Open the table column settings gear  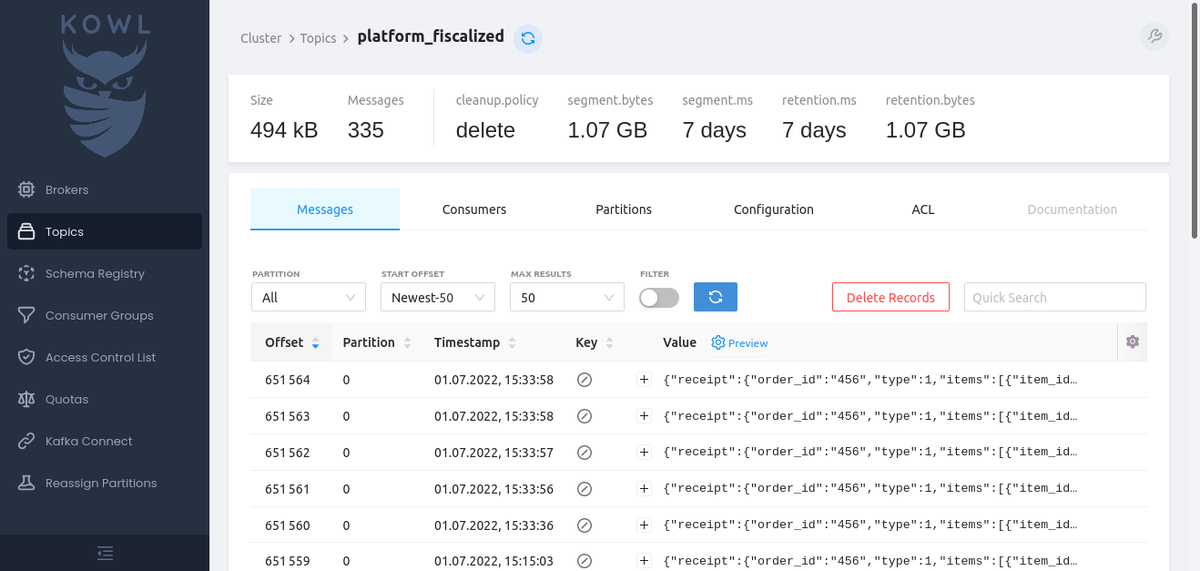pyautogui.click(x=1132, y=342)
